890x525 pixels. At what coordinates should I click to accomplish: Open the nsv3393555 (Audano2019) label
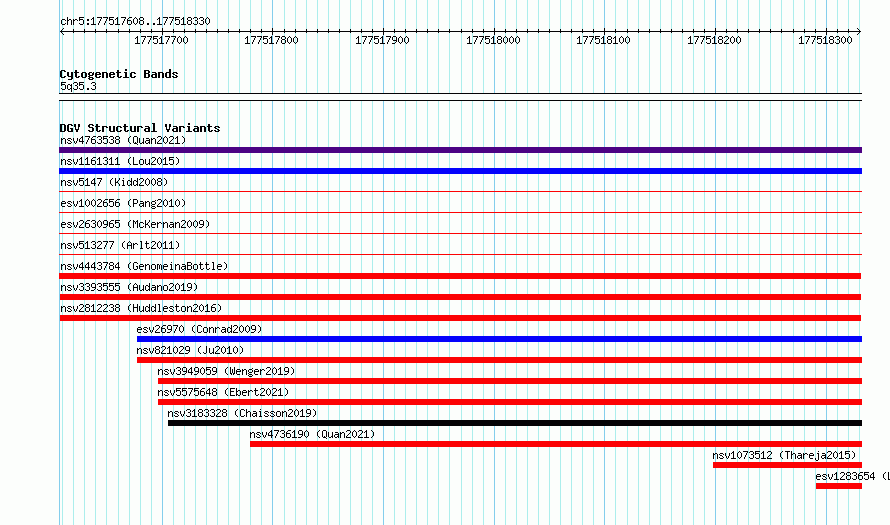pyautogui.click(x=129, y=287)
